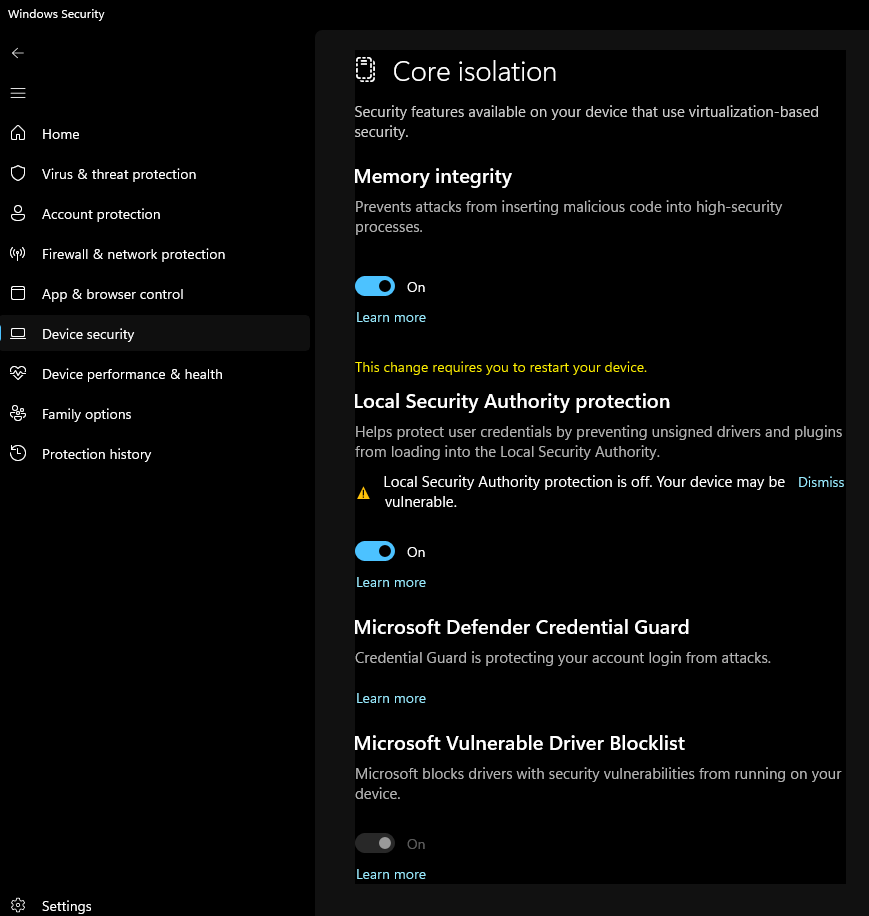Open Learn more under Local Security Authority

tap(391, 582)
